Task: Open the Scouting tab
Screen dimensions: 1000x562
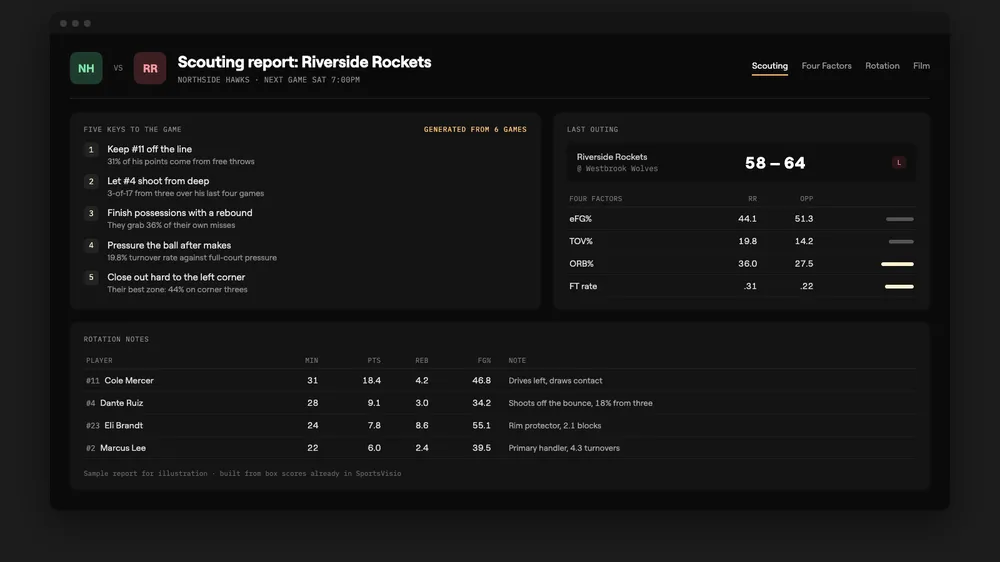Action: coord(769,66)
